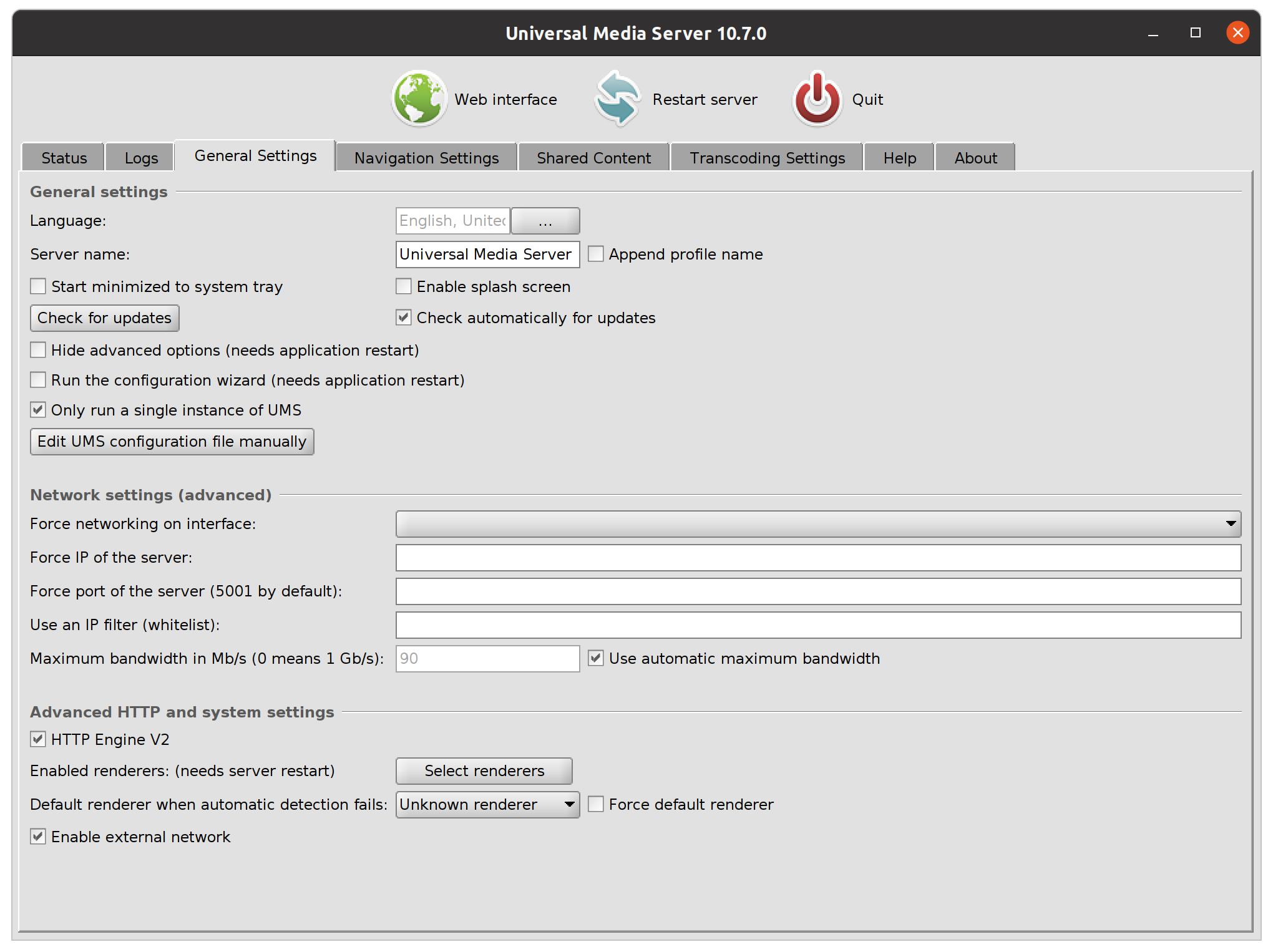Quit Universal Media Server
The width and height of the screenshot is (1273, 952).
coord(836,99)
